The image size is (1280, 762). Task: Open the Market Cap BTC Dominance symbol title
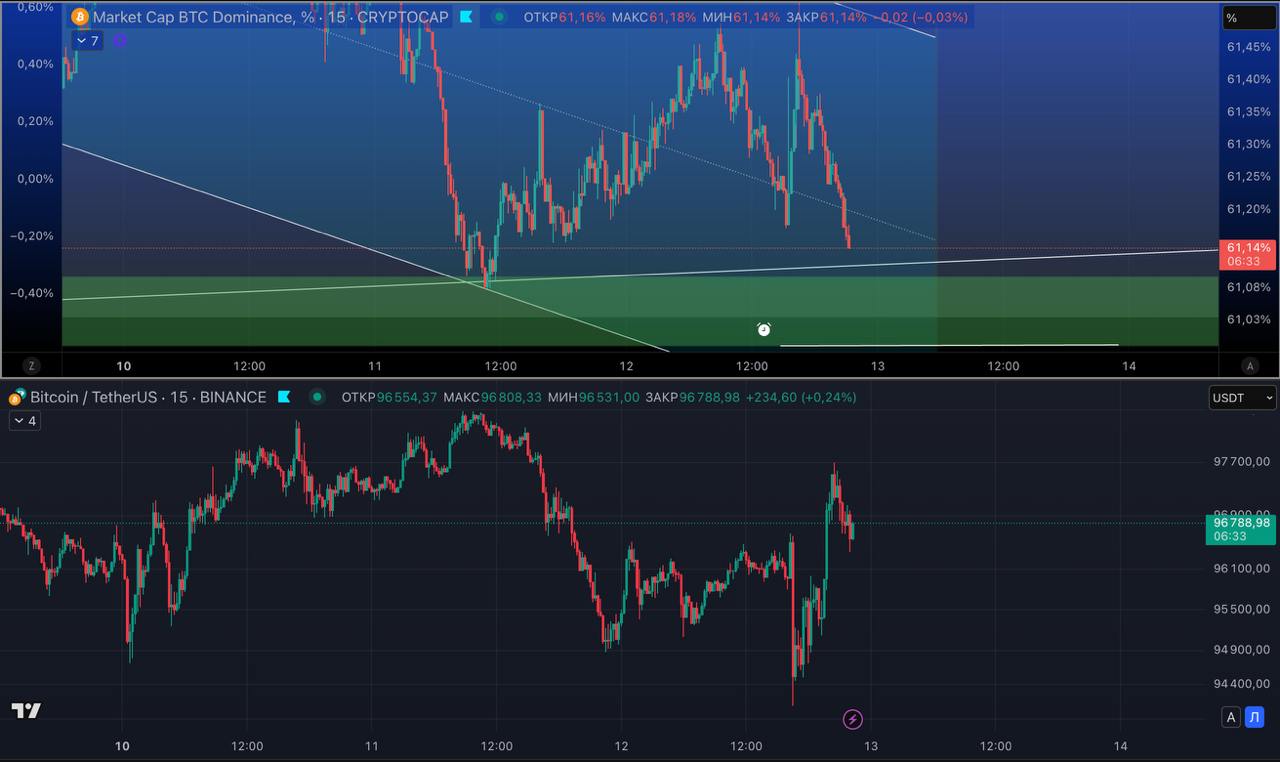pyautogui.click(x=271, y=17)
